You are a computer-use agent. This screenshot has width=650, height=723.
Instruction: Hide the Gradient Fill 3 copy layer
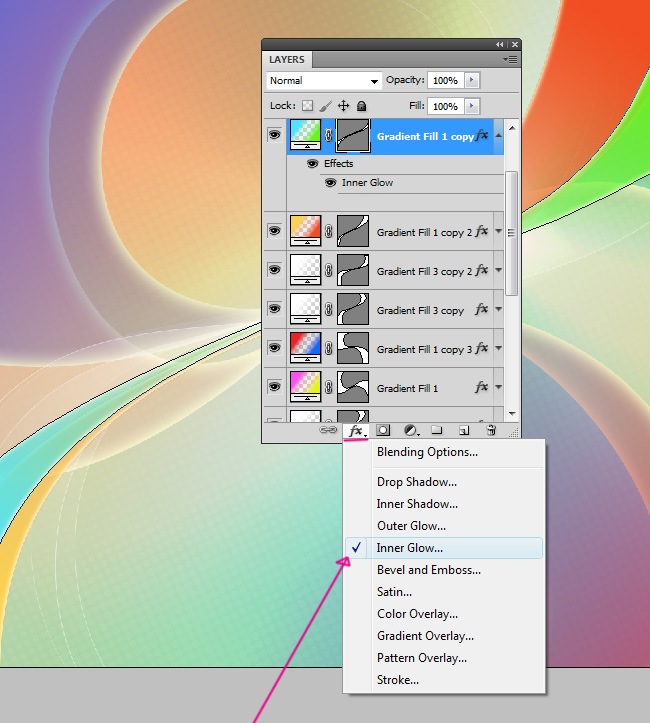[274, 310]
